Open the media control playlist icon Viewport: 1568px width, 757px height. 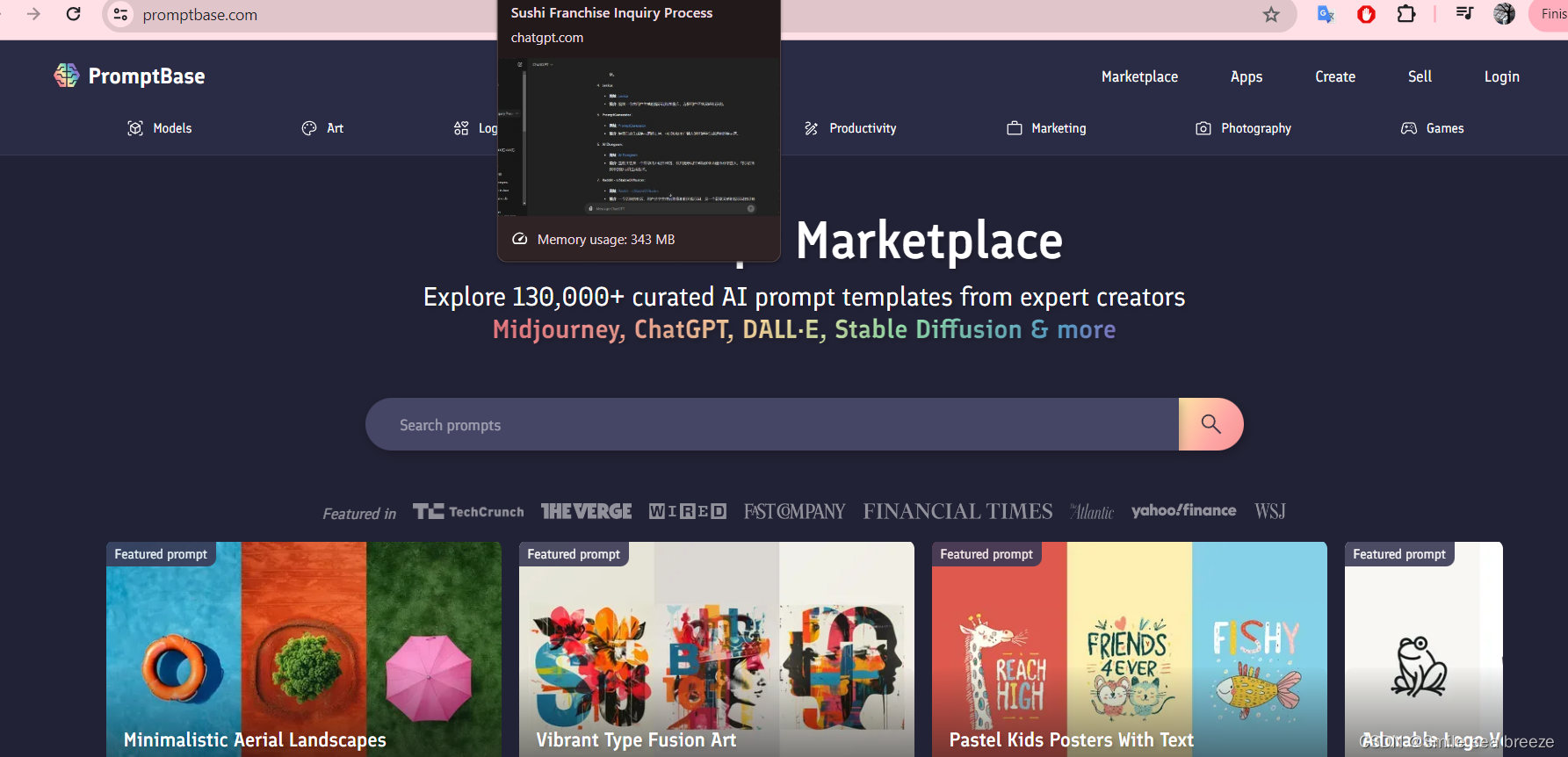[x=1464, y=13]
